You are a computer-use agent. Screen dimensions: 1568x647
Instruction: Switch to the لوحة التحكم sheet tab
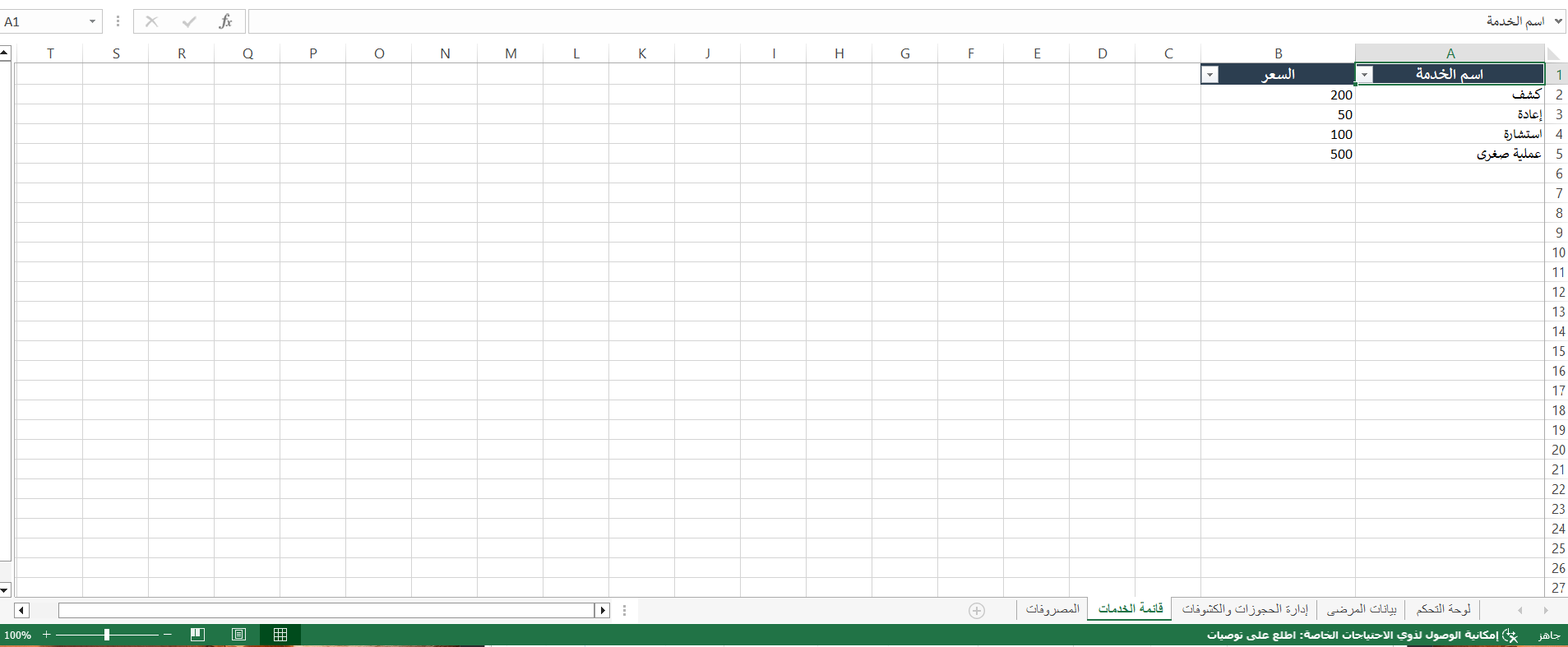click(1443, 609)
